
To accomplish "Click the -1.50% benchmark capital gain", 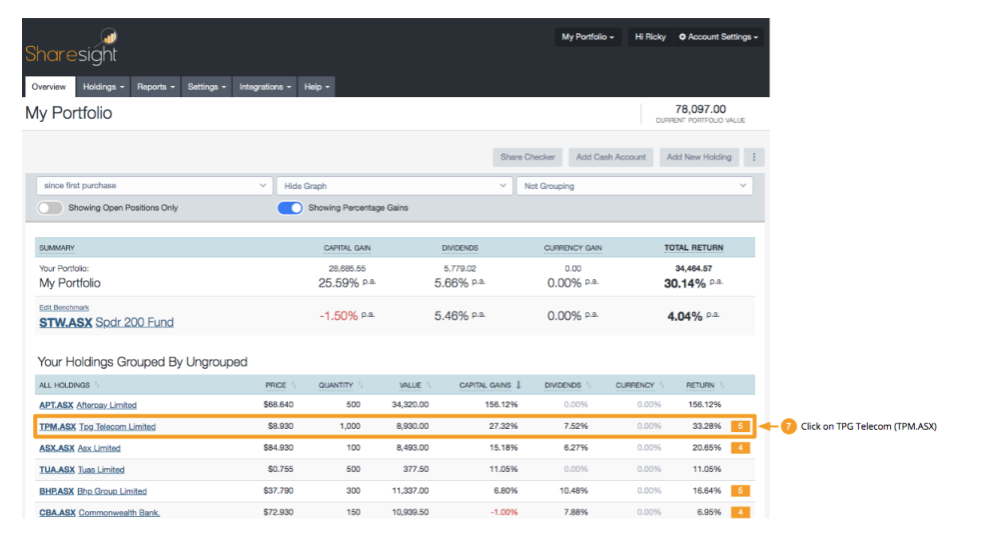I will 339,316.
